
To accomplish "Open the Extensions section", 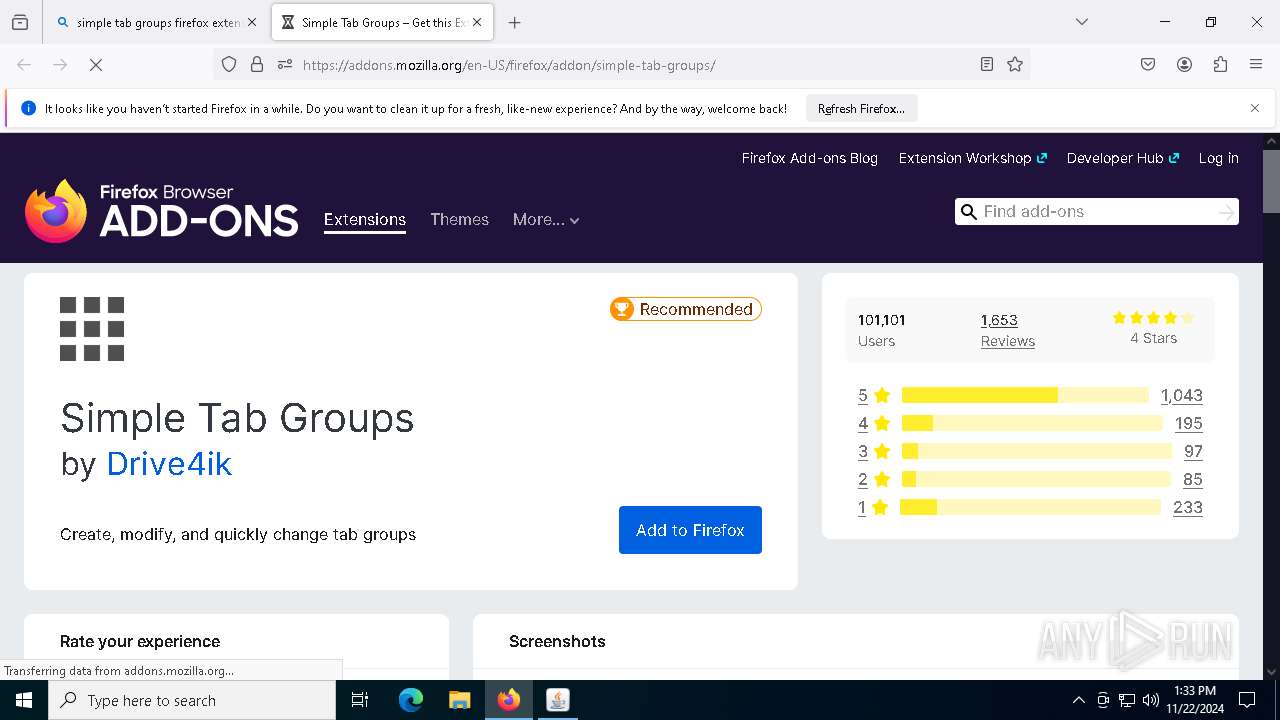I will click(365, 220).
